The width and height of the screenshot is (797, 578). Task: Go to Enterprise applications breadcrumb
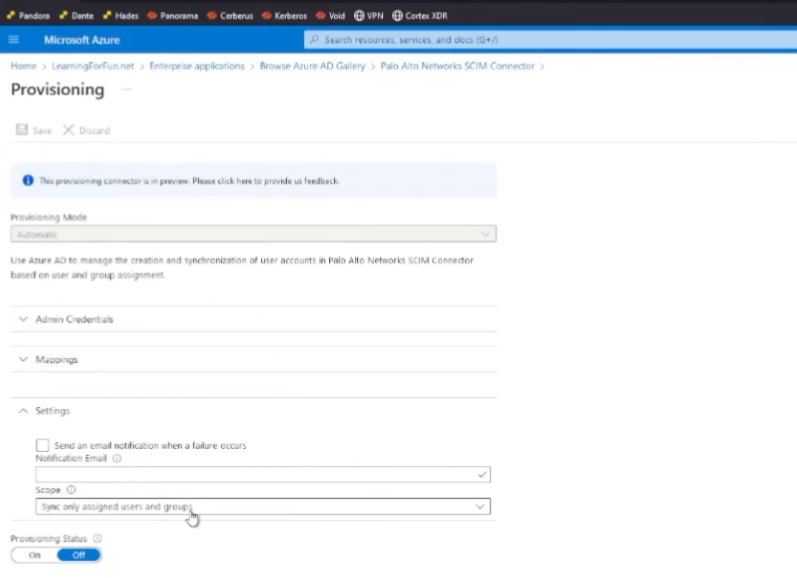197,66
